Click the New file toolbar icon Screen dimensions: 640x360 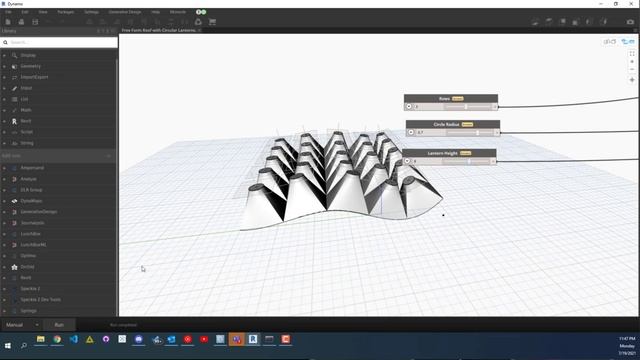pos(8,22)
